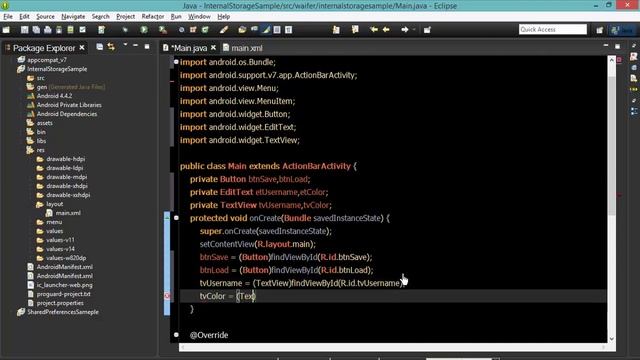Click the Save All toolbar icon
The width and height of the screenshot is (640, 360).
pos(36,30)
